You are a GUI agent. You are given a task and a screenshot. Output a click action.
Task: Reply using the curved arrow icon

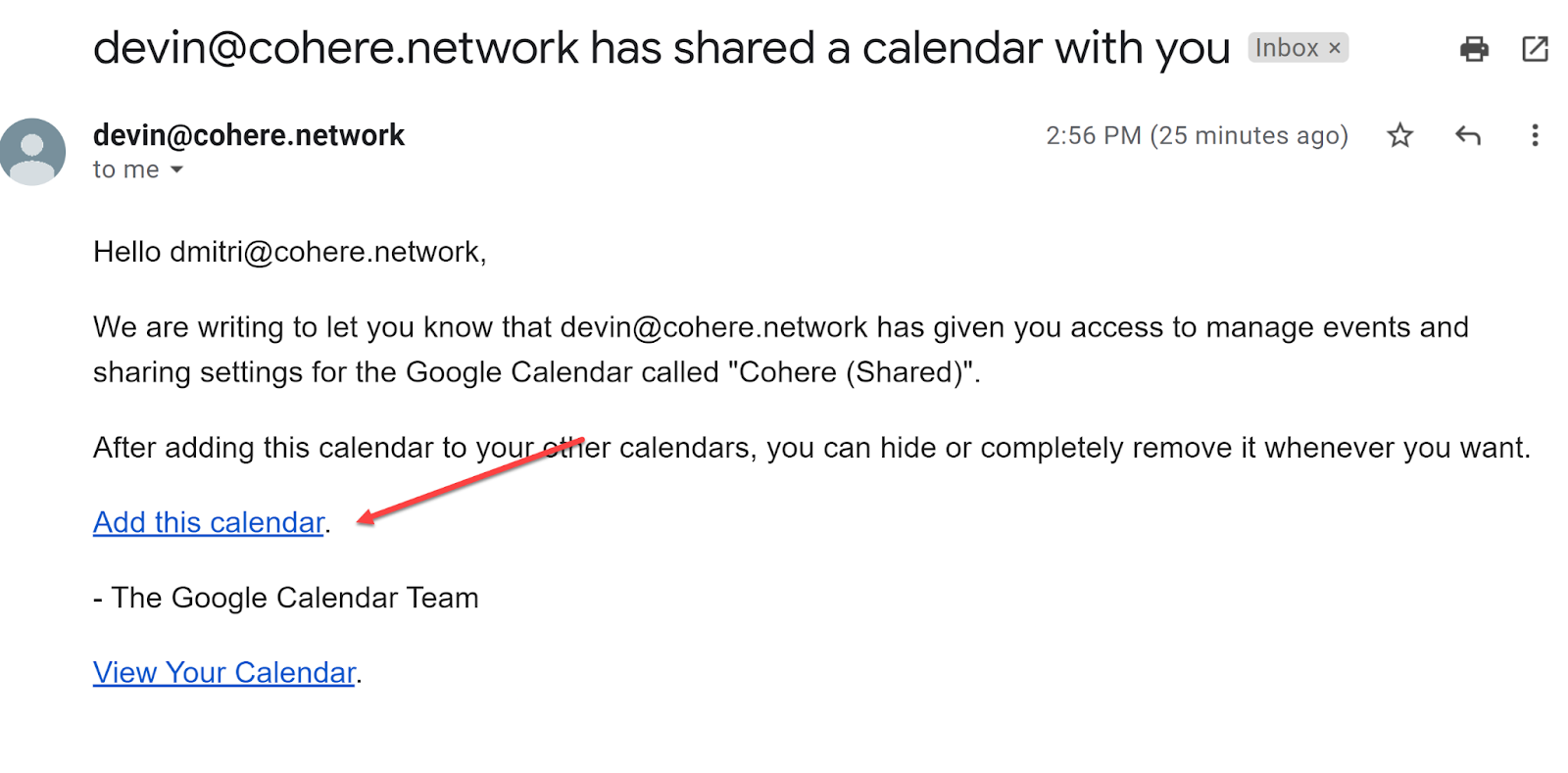(x=1467, y=135)
